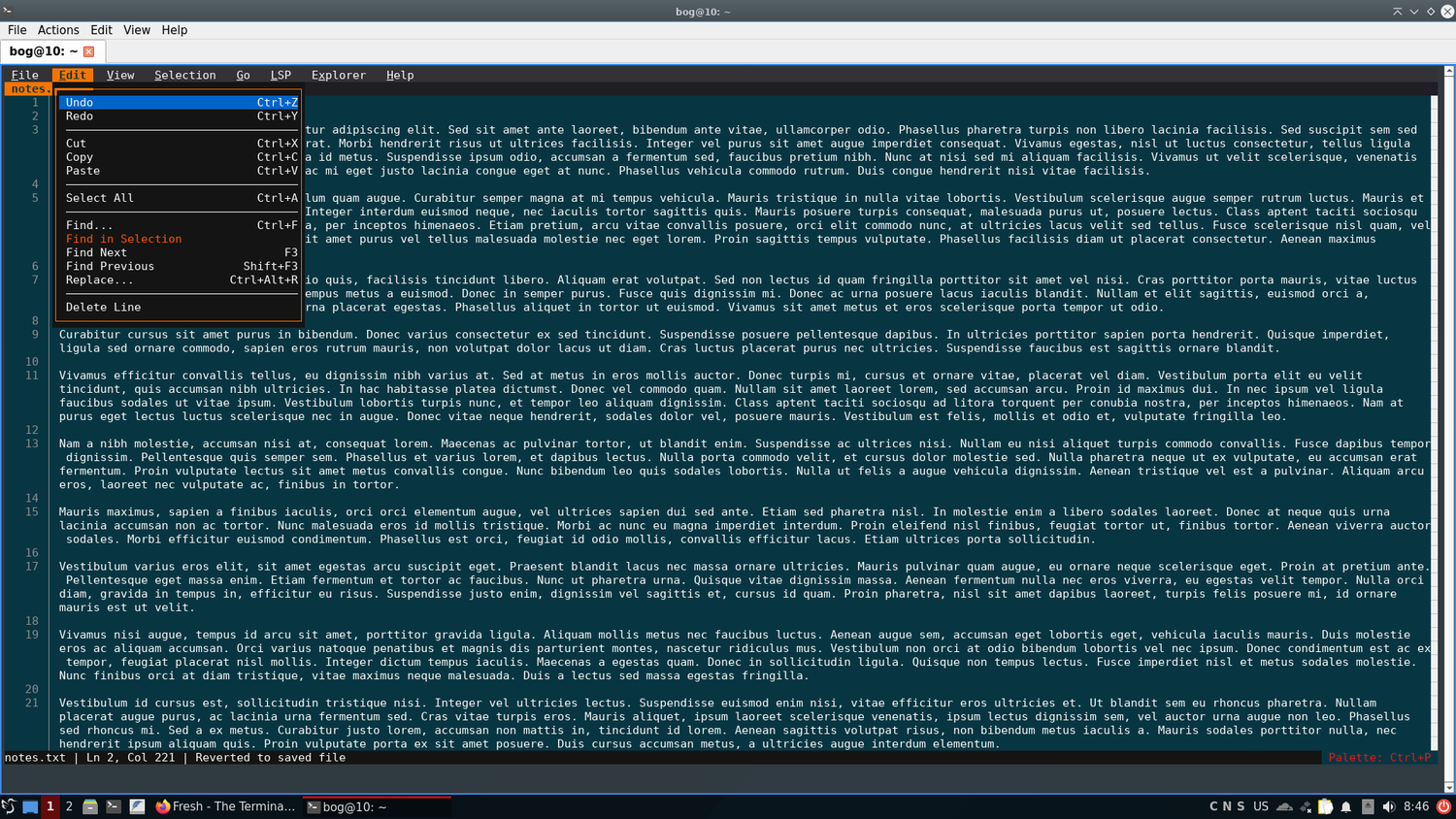Close the bog@10 terminal tab with red X

[89, 51]
